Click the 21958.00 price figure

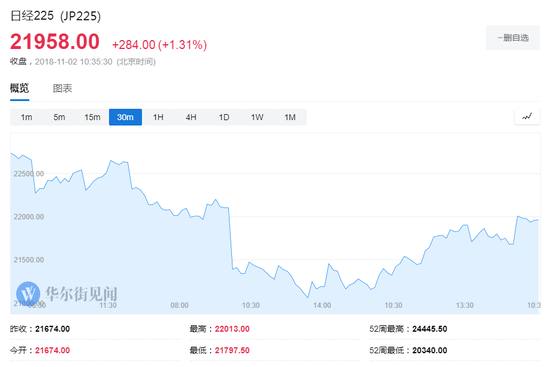tap(55, 42)
